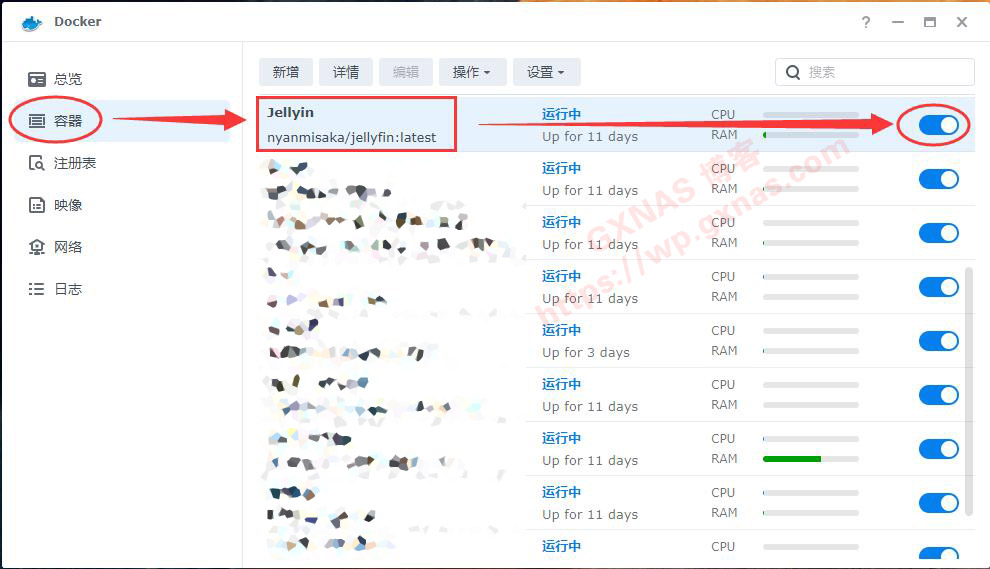Image resolution: width=990 pixels, height=569 pixels.
Task: Open the 设置 settings dropdown
Action: tap(546, 72)
